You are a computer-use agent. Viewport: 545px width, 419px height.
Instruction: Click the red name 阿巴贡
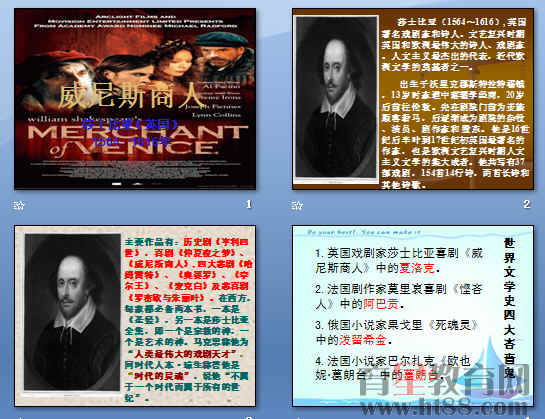tap(381, 304)
